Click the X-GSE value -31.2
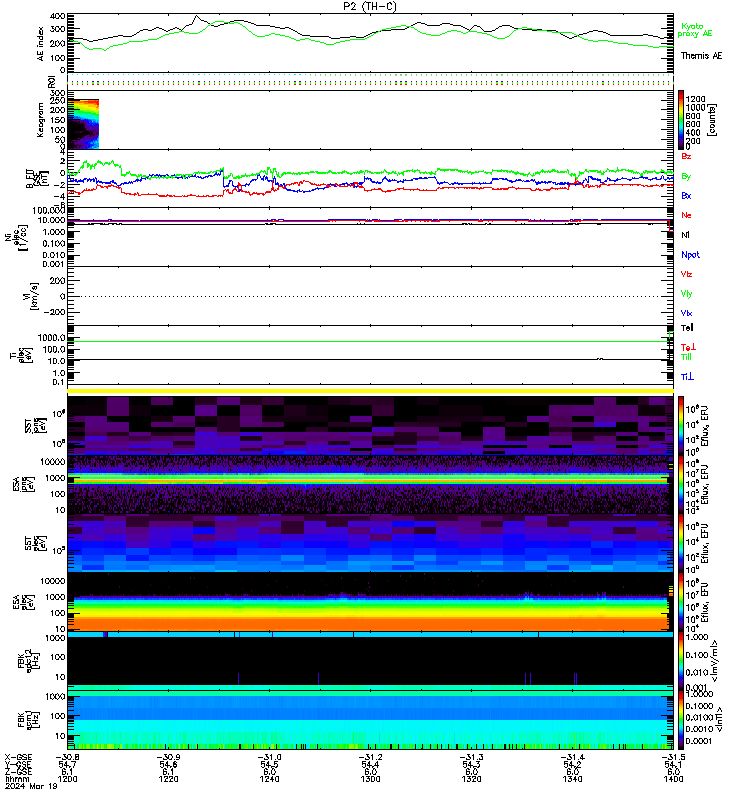The image size is (750, 800). pos(370,758)
